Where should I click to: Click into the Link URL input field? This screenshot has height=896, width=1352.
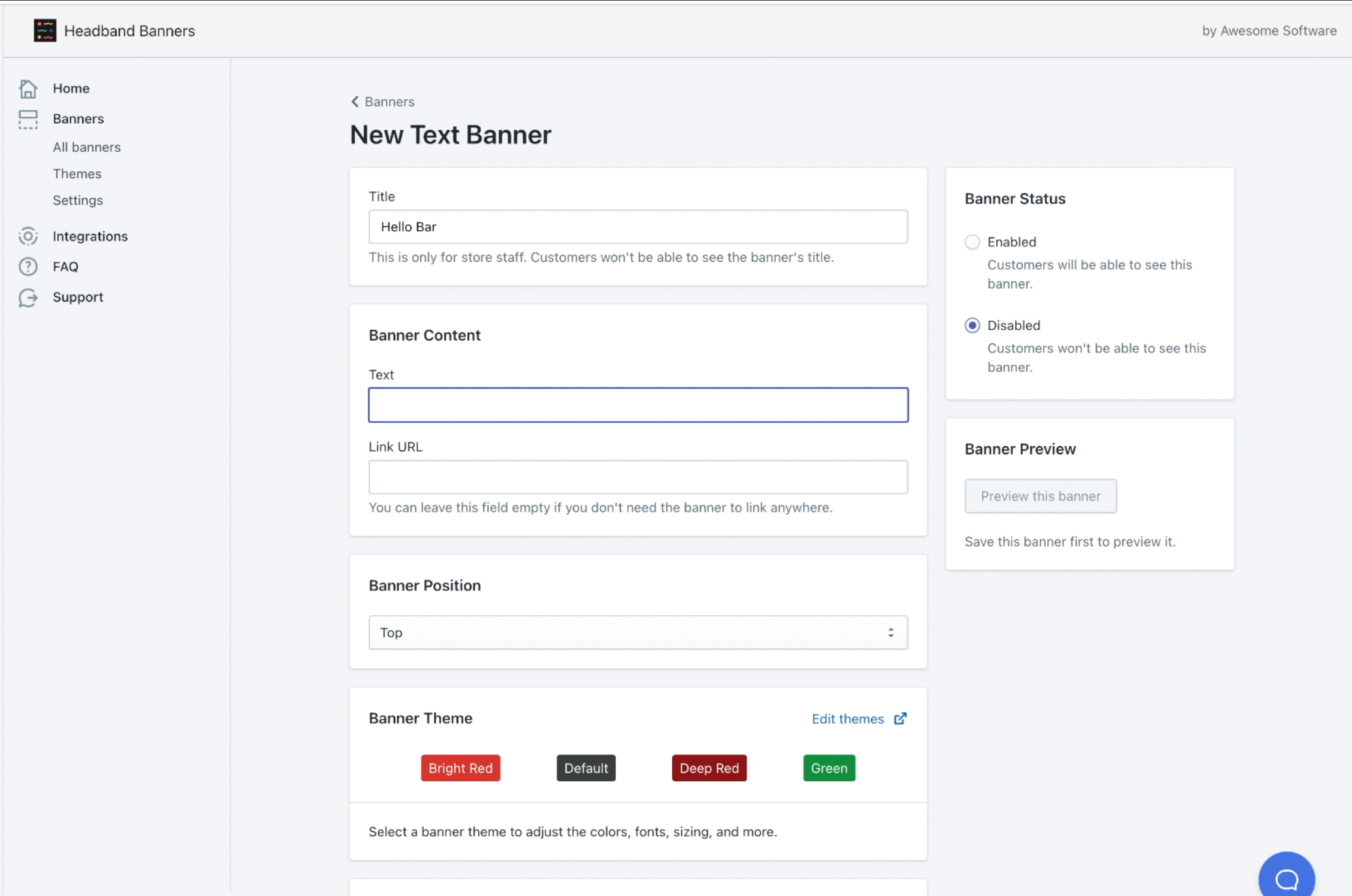coord(638,477)
